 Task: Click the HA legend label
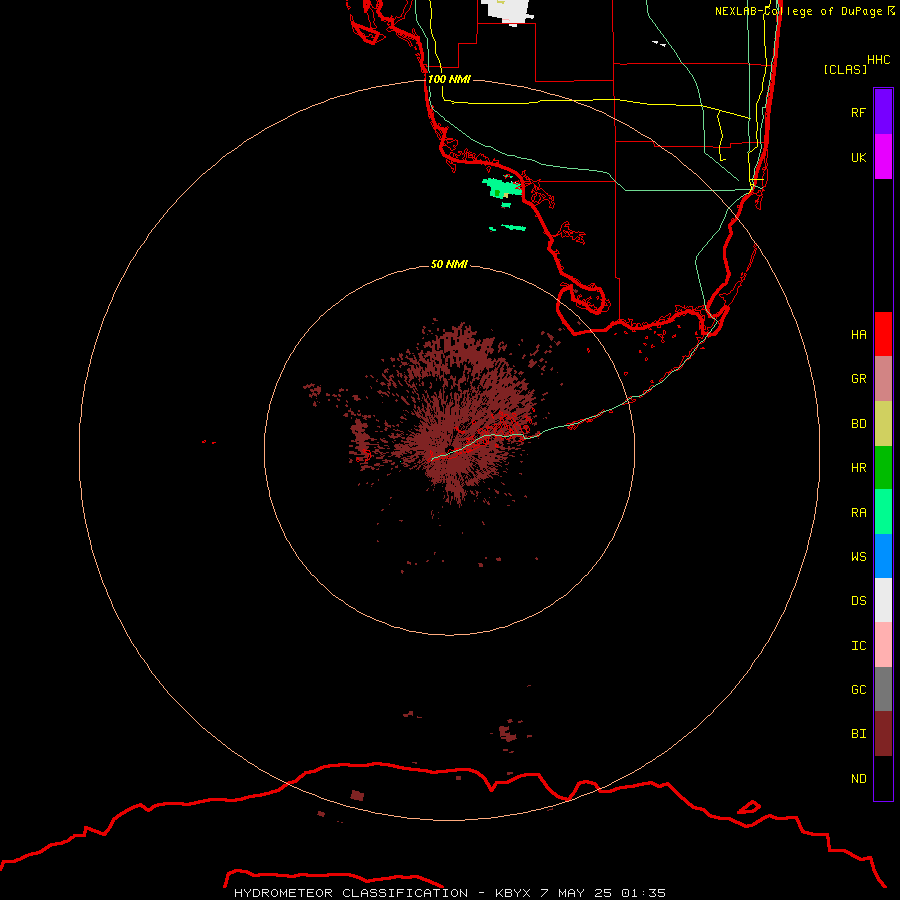pos(858,334)
